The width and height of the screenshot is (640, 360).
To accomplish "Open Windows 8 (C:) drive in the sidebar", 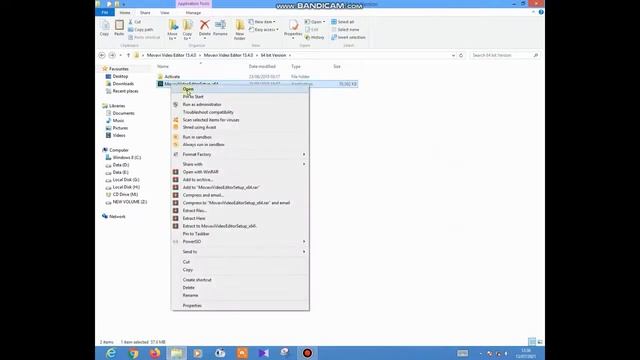I will 127,158.
